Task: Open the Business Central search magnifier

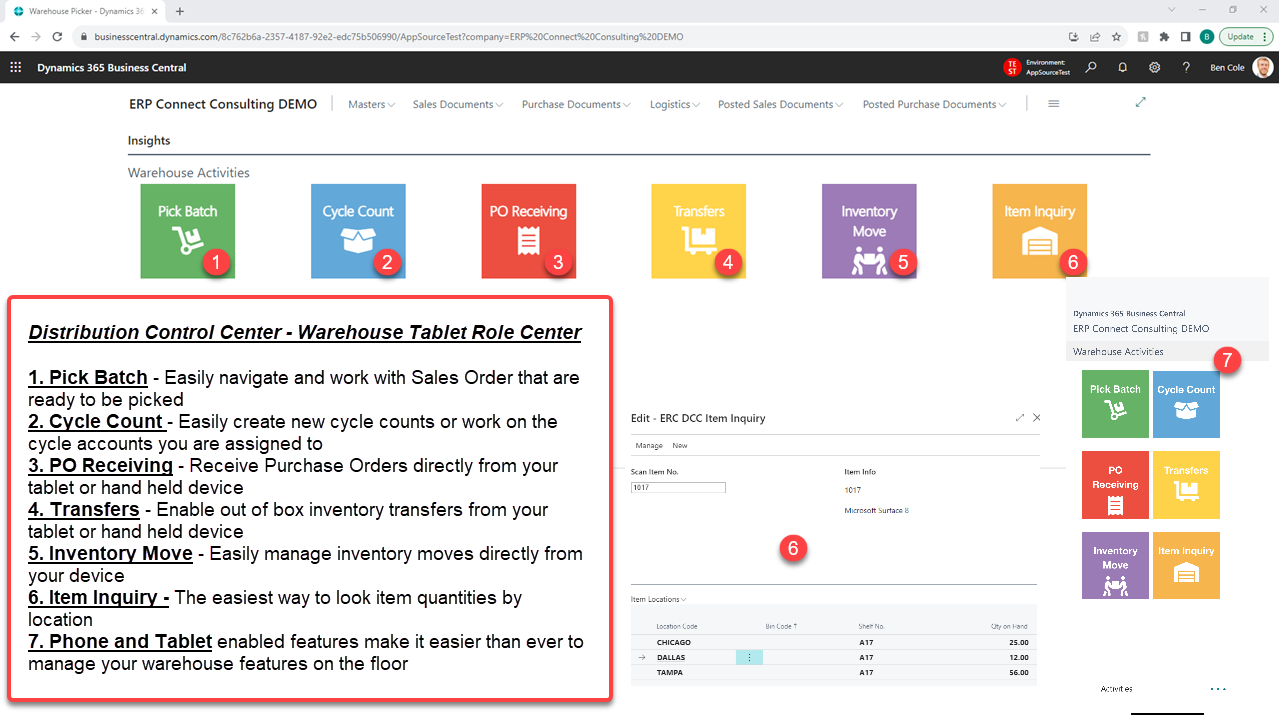Action: [1091, 67]
